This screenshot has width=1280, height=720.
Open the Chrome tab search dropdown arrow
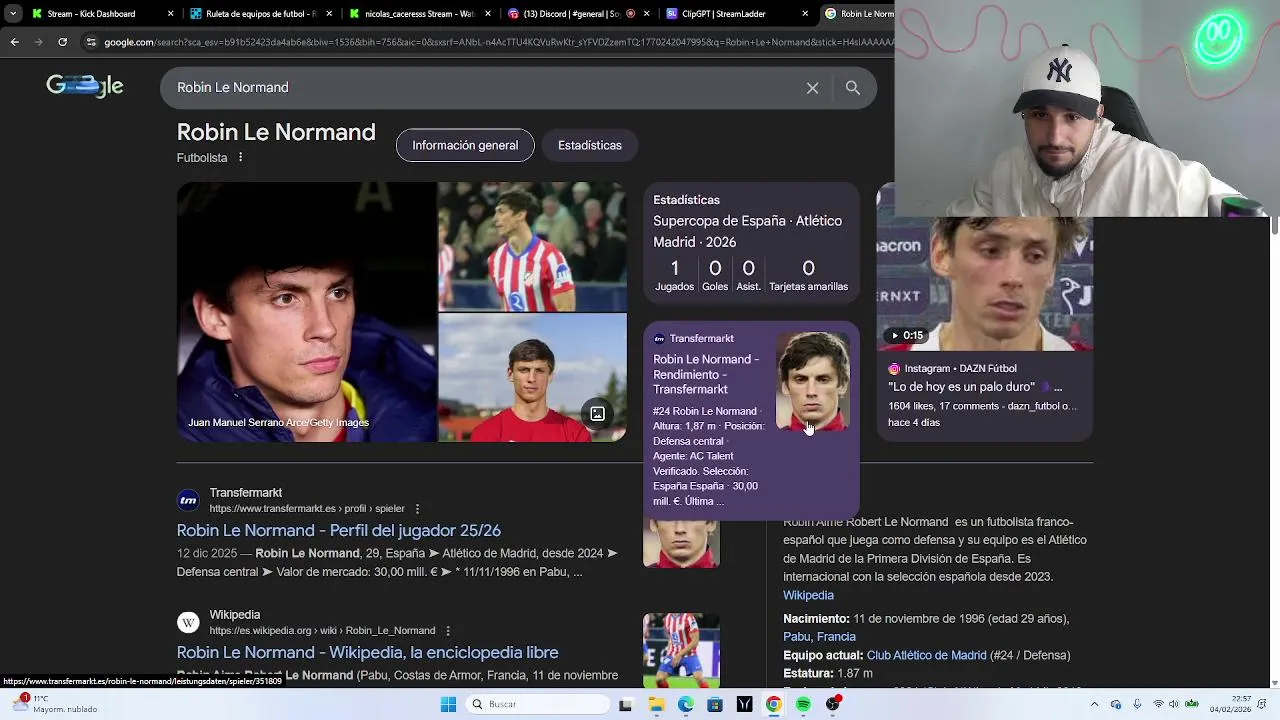click(x=12, y=14)
